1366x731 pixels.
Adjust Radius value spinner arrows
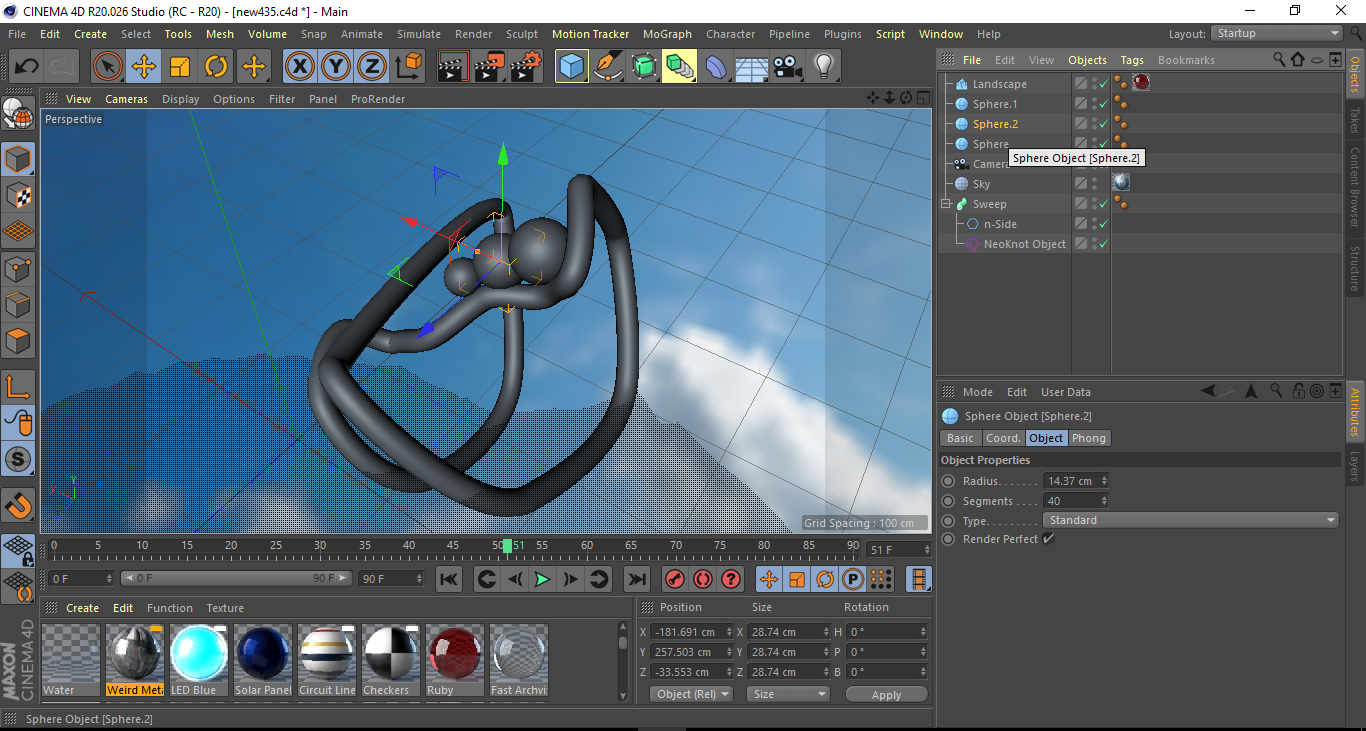click(1104, 481)
